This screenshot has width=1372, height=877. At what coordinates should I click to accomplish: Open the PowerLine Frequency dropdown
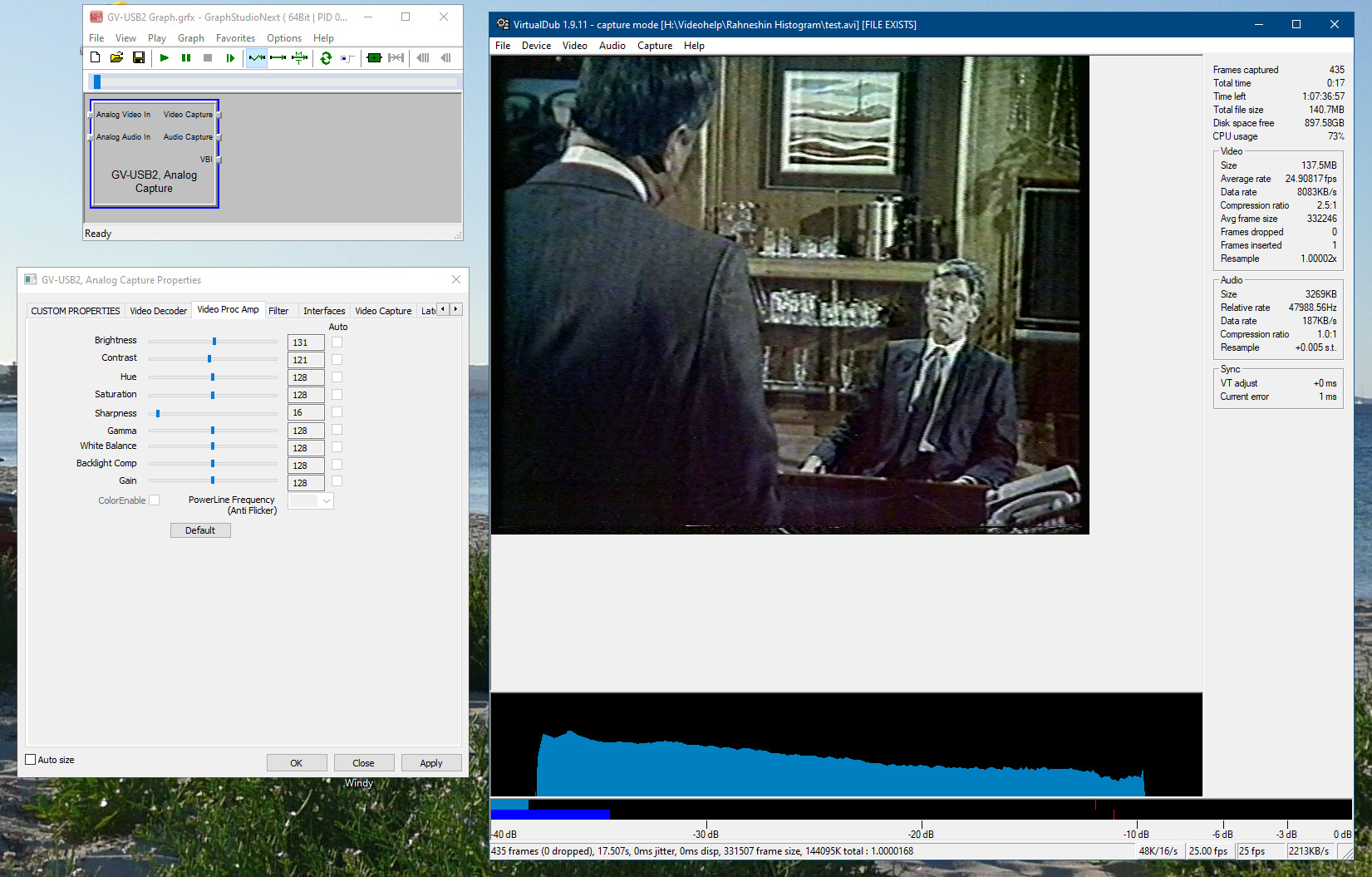(x=311, y=500)
